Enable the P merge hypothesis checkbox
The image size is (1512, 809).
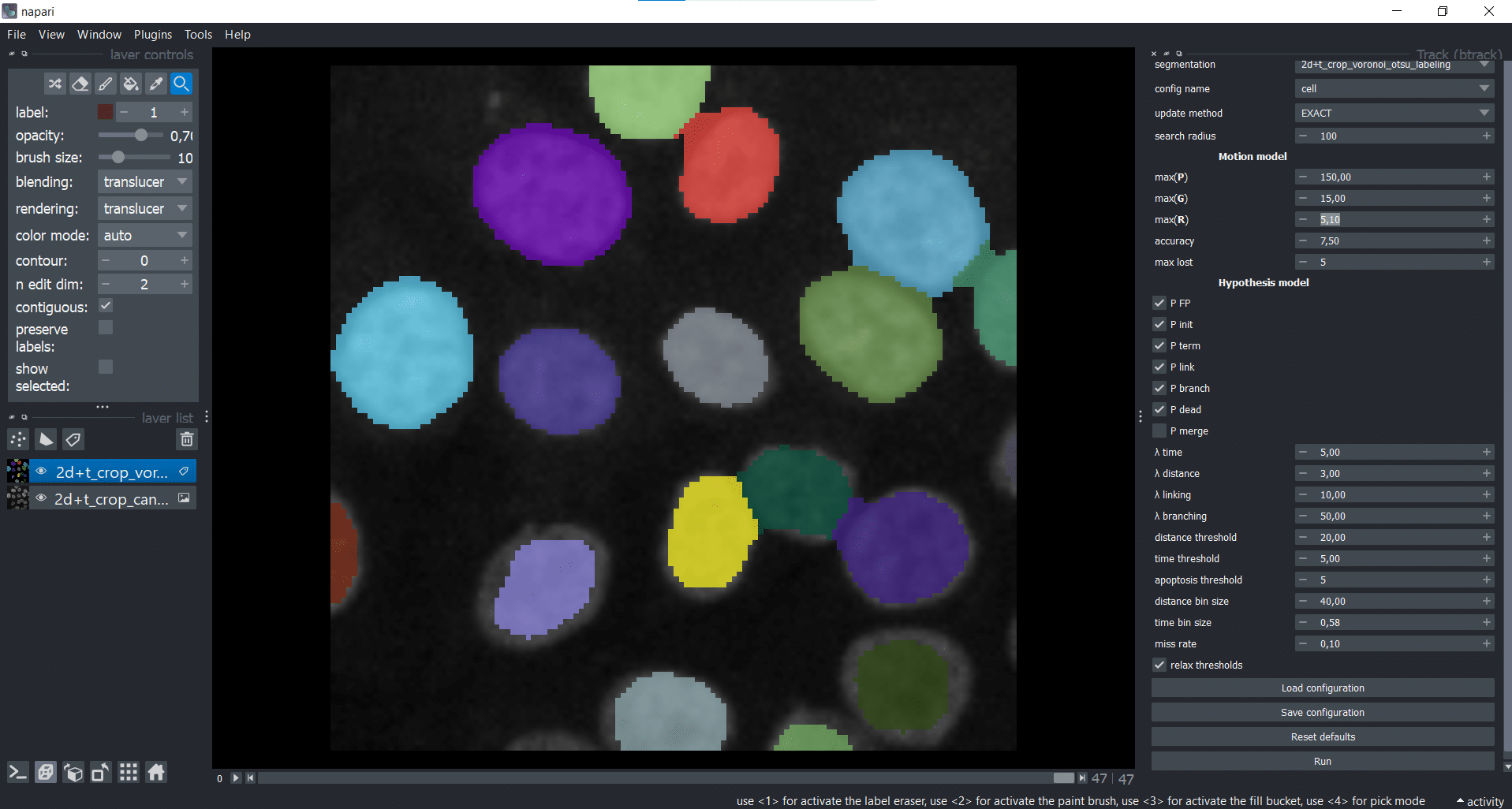click(x=1159, y=431)
